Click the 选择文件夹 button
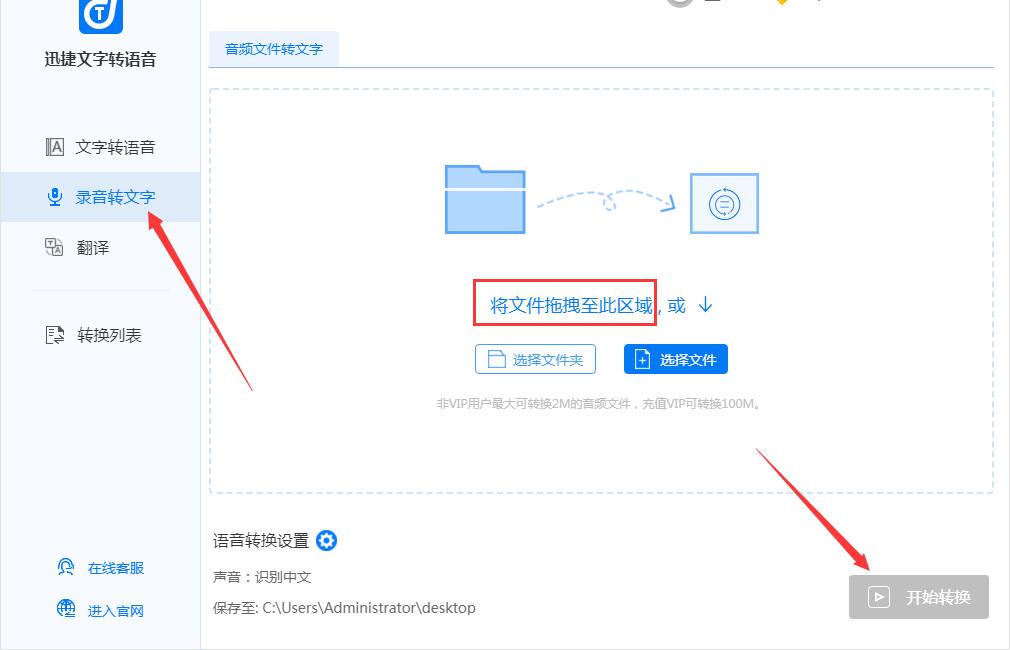This screenshot has height=650, width=1010. coord(535,358)
